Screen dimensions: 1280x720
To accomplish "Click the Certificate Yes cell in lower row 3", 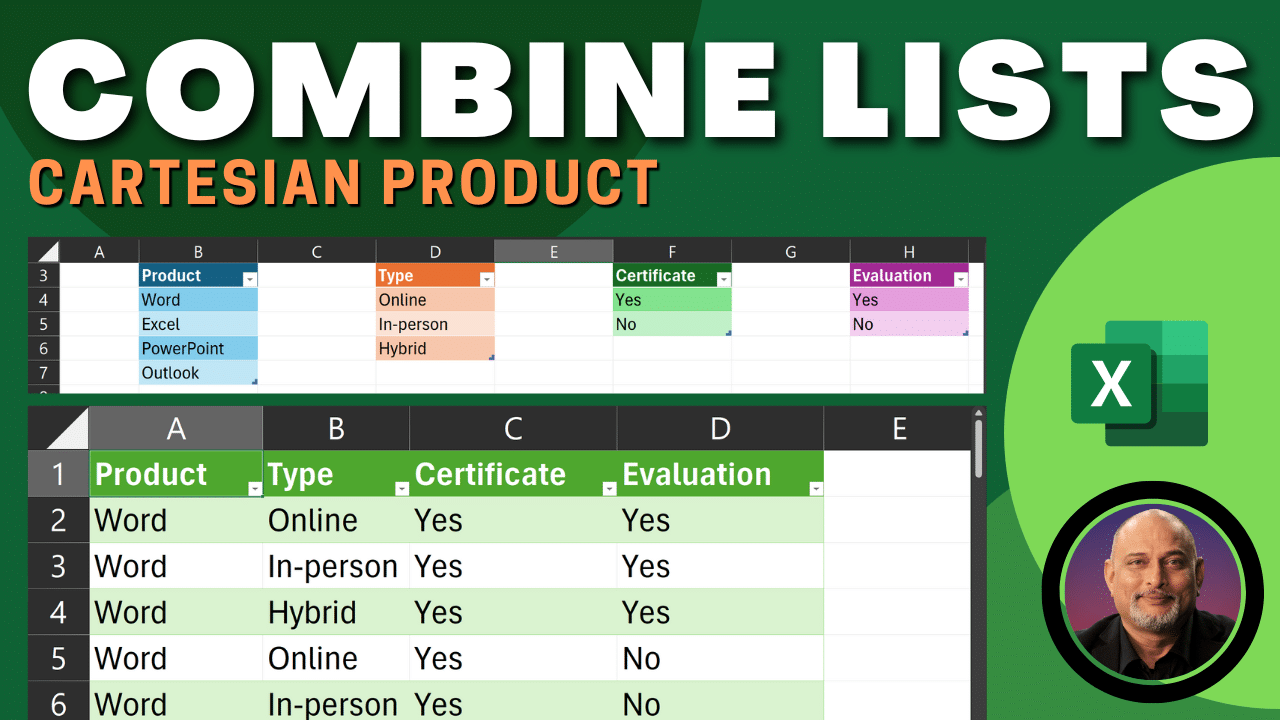I will pyautogui.click(x=513, y=566).
